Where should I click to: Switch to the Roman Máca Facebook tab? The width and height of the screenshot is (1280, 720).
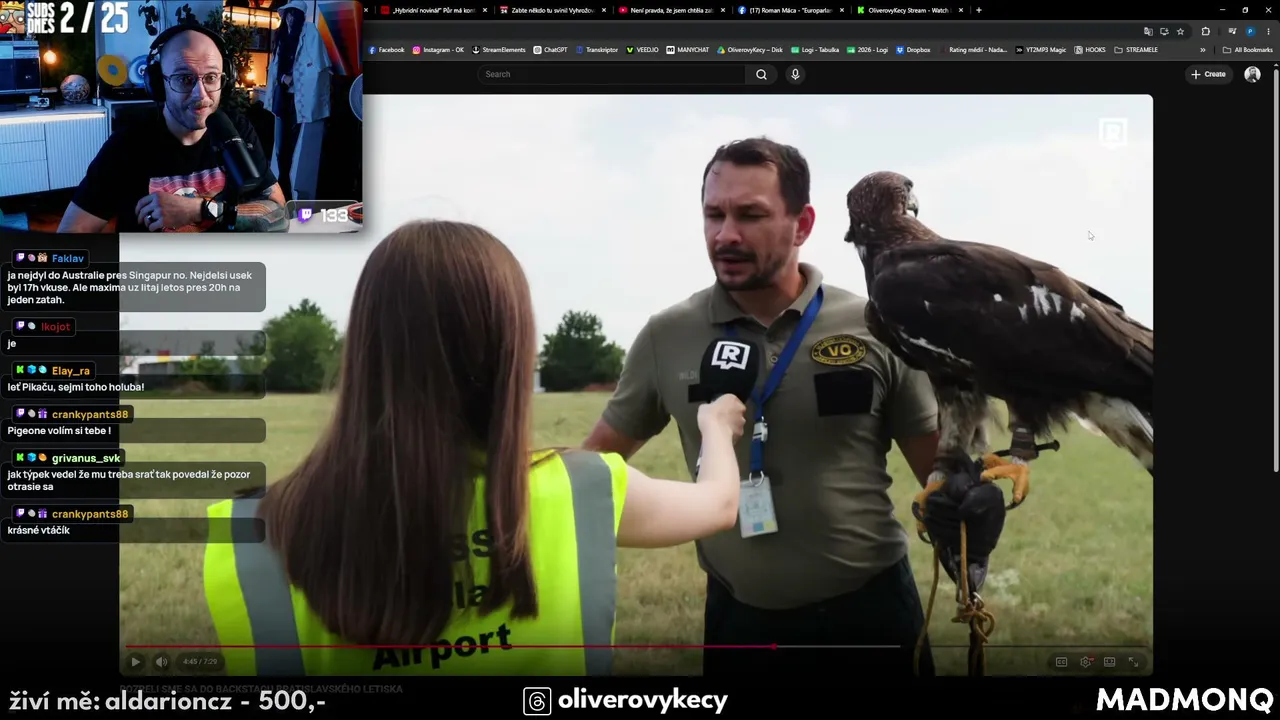(786, 10)
